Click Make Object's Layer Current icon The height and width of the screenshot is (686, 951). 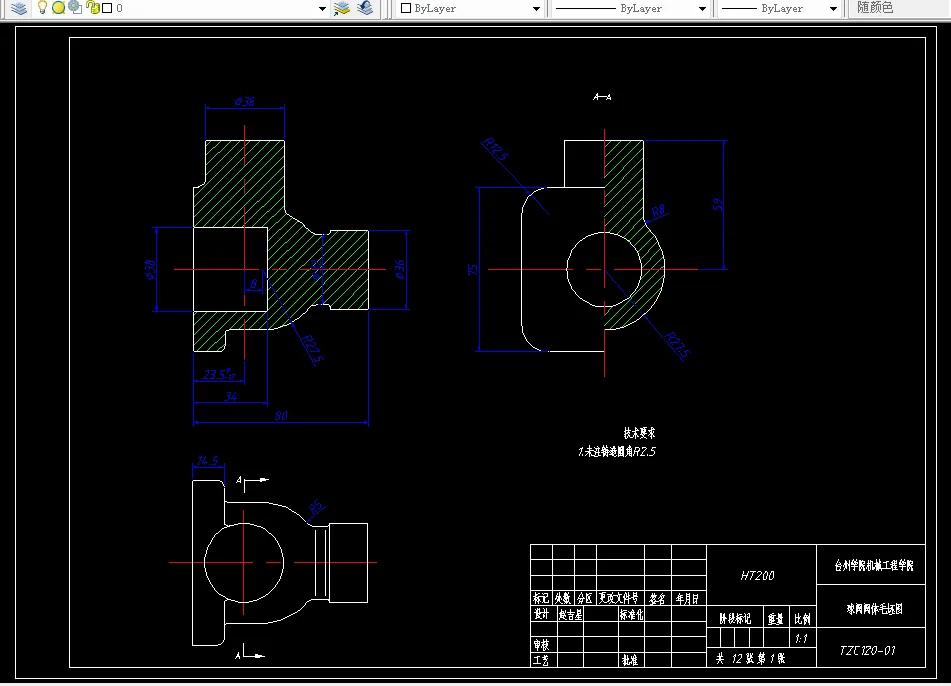342,8
